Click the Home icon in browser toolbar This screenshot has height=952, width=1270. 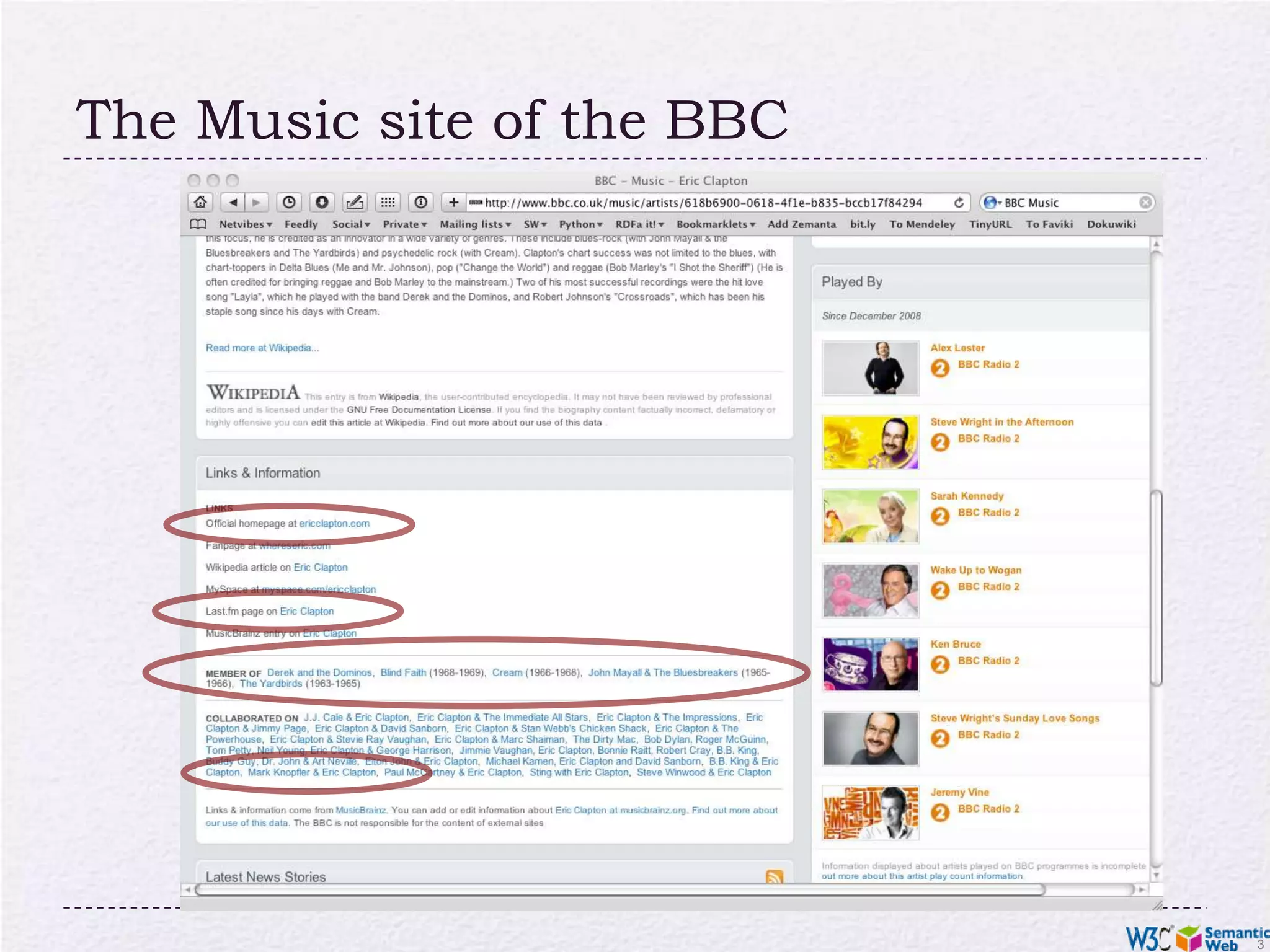(x=200, y=202)
